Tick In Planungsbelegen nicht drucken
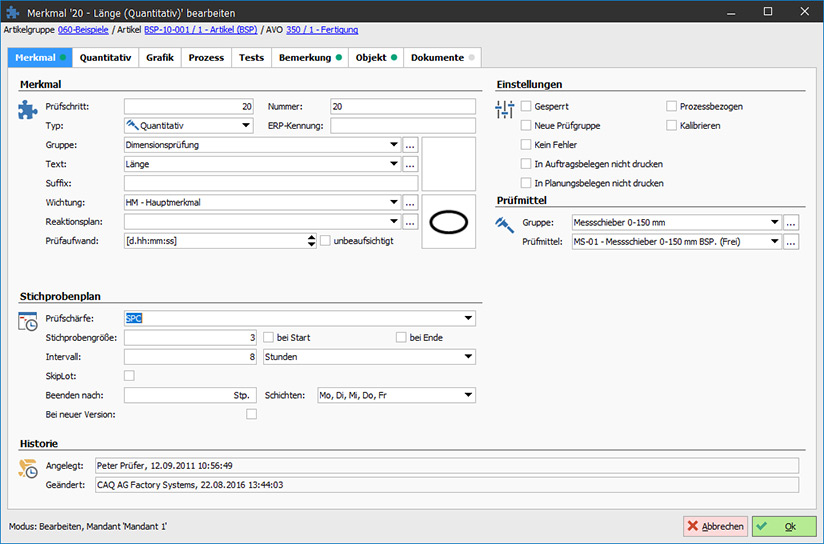The height and width of the screenshot is (544, 824). [x=526, y=183]
